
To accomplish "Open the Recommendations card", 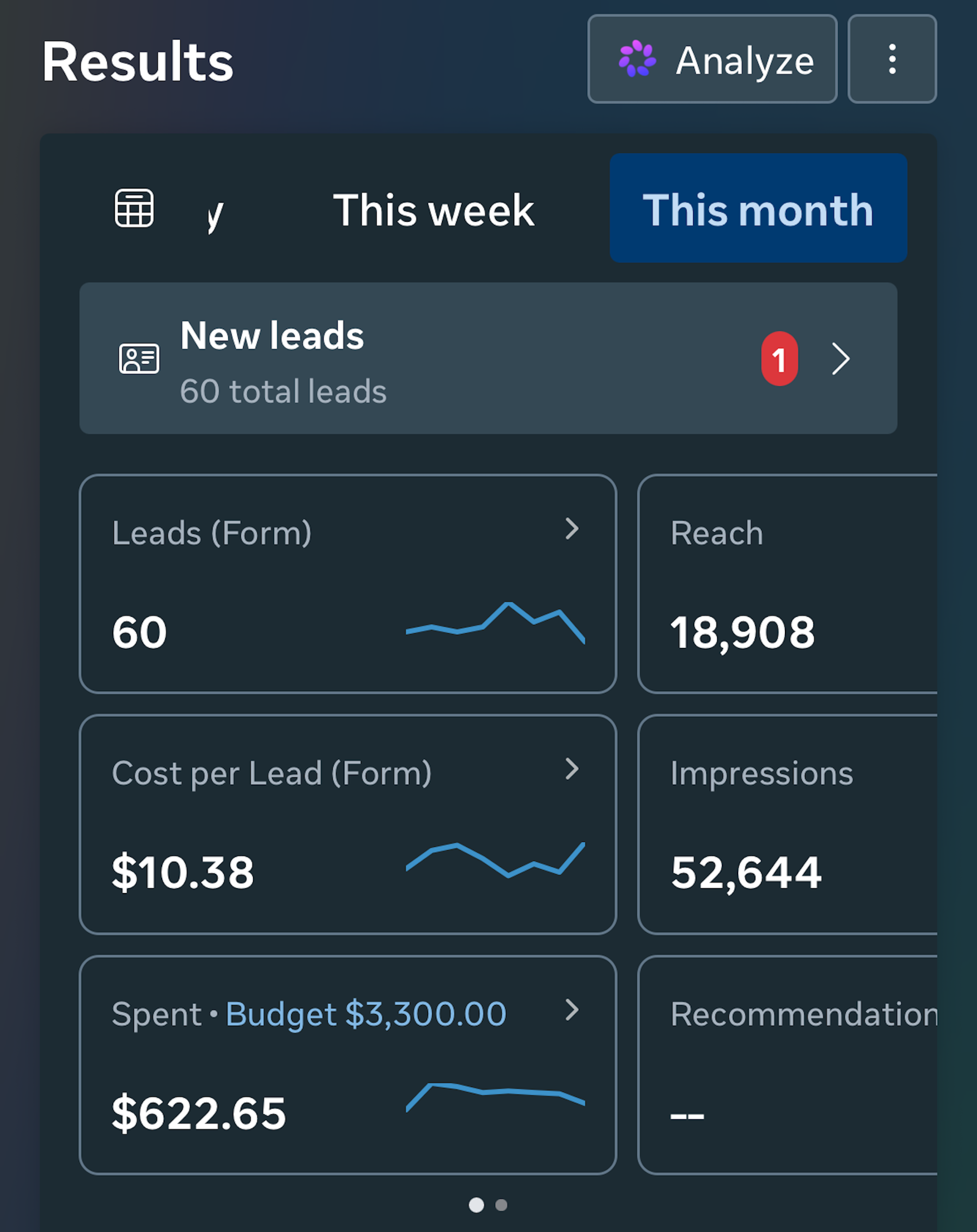I will point(787,1065).
